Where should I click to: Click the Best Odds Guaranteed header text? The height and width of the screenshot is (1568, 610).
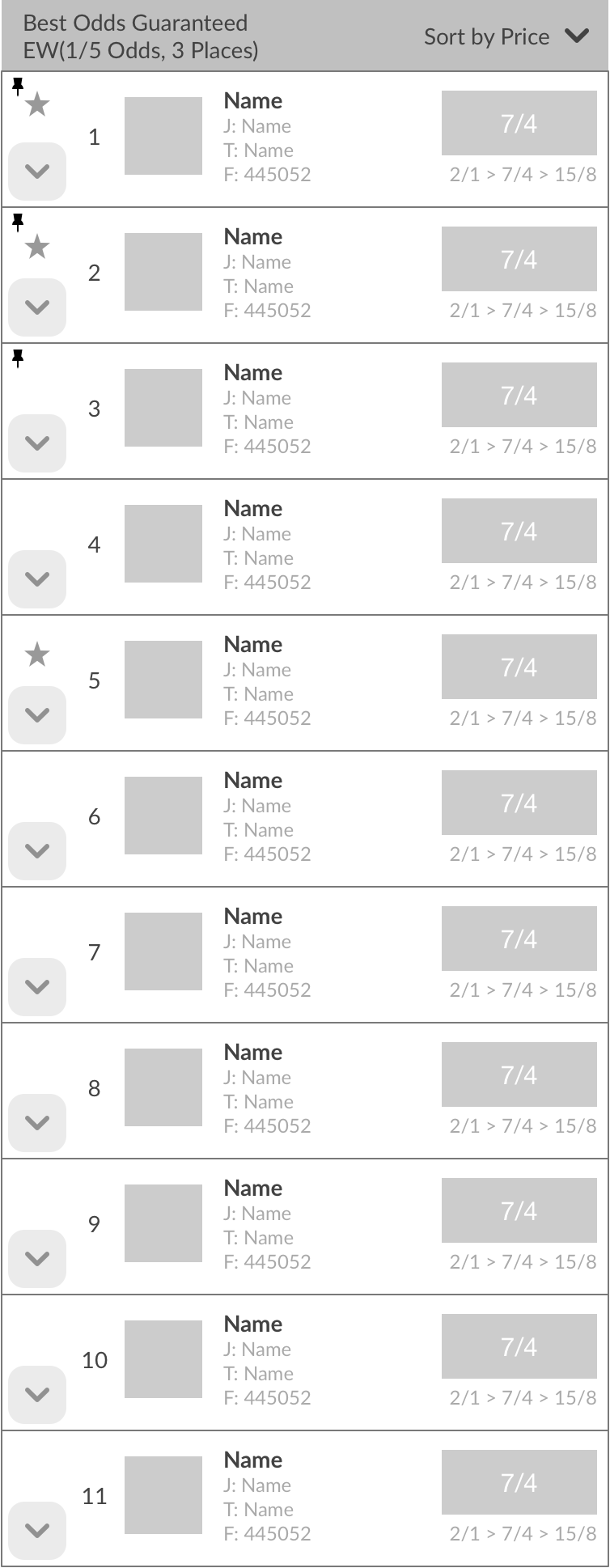[x=136, y=23]
